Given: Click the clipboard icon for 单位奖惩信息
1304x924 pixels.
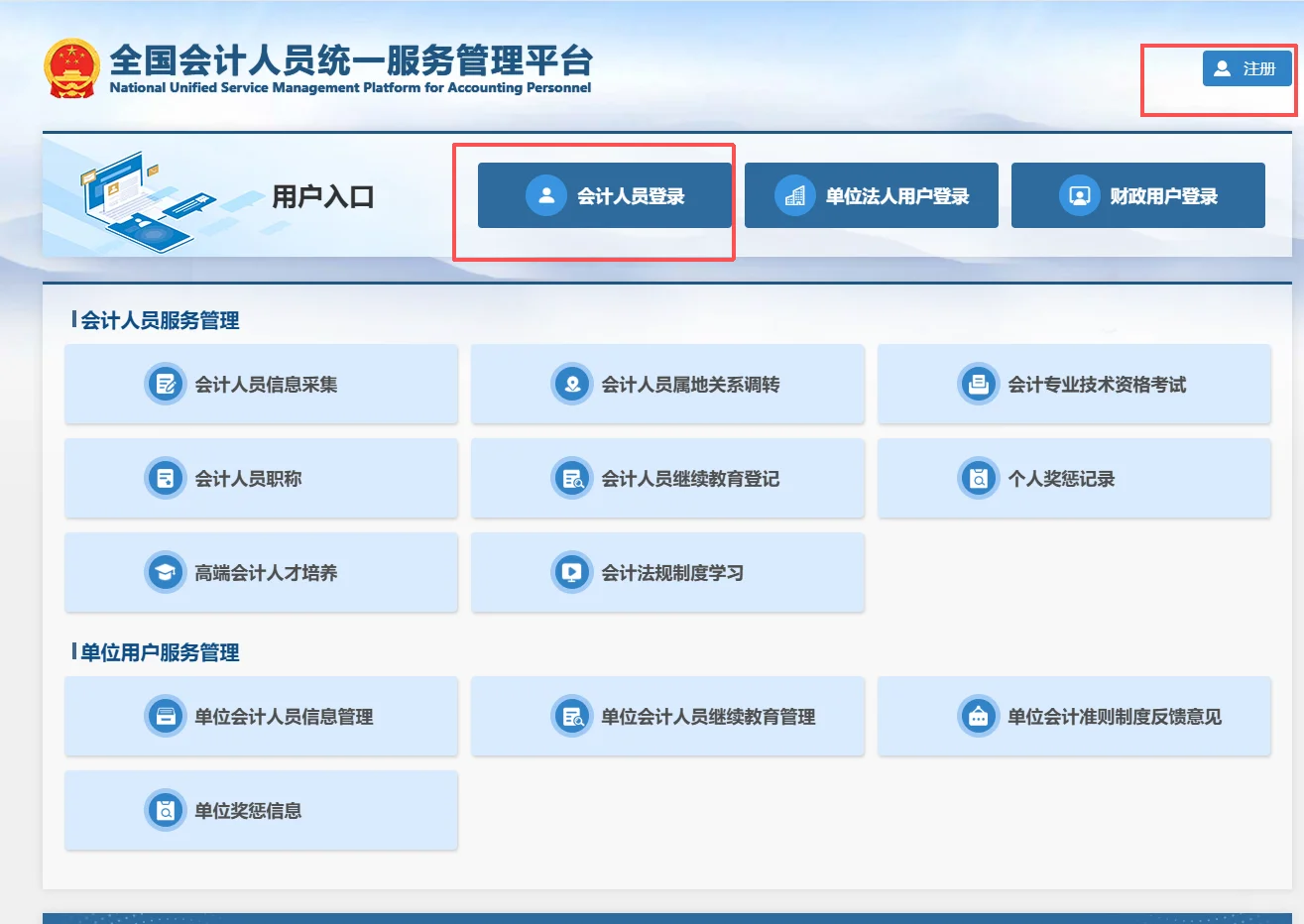Looking at the screenshot, I should coord(166,810).
